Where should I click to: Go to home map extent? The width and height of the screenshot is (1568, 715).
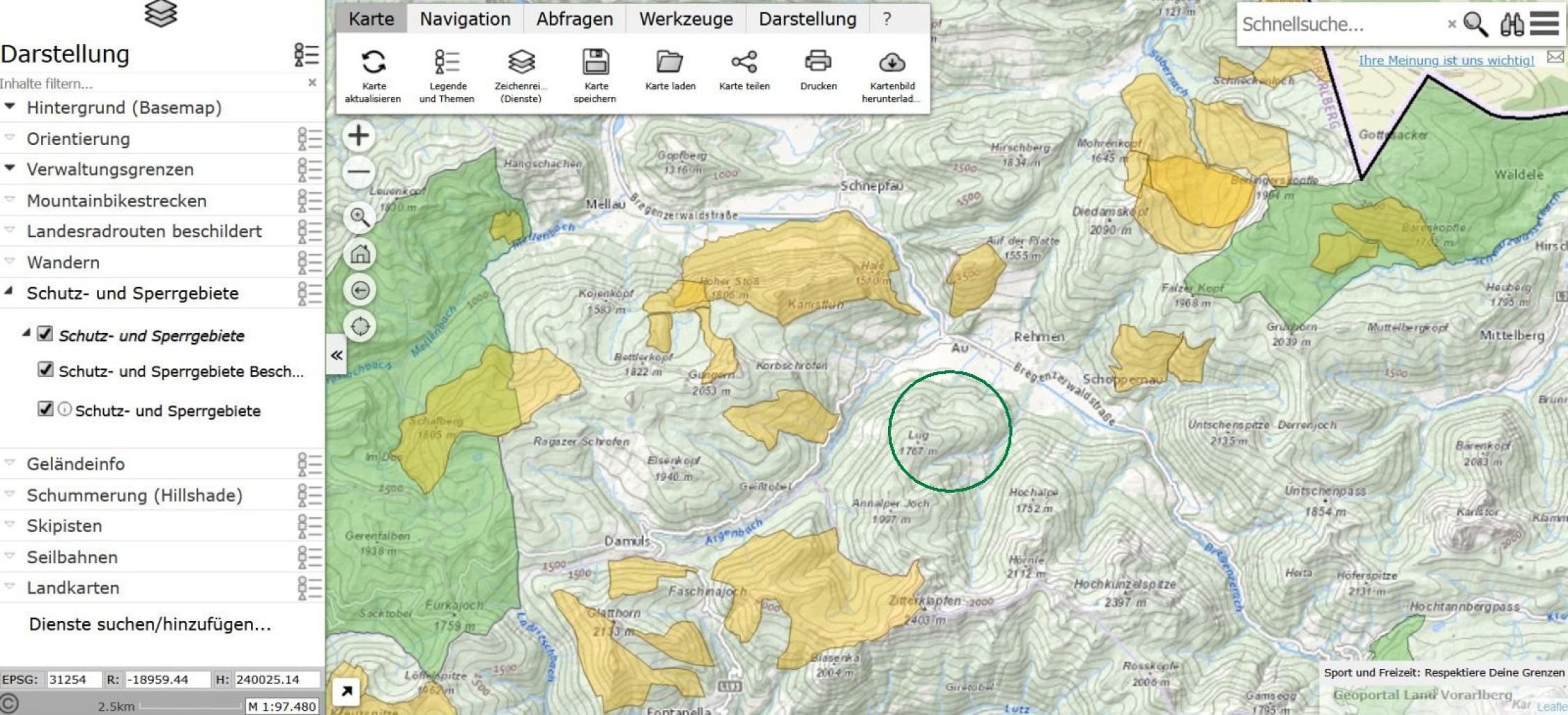coord(360,254)
